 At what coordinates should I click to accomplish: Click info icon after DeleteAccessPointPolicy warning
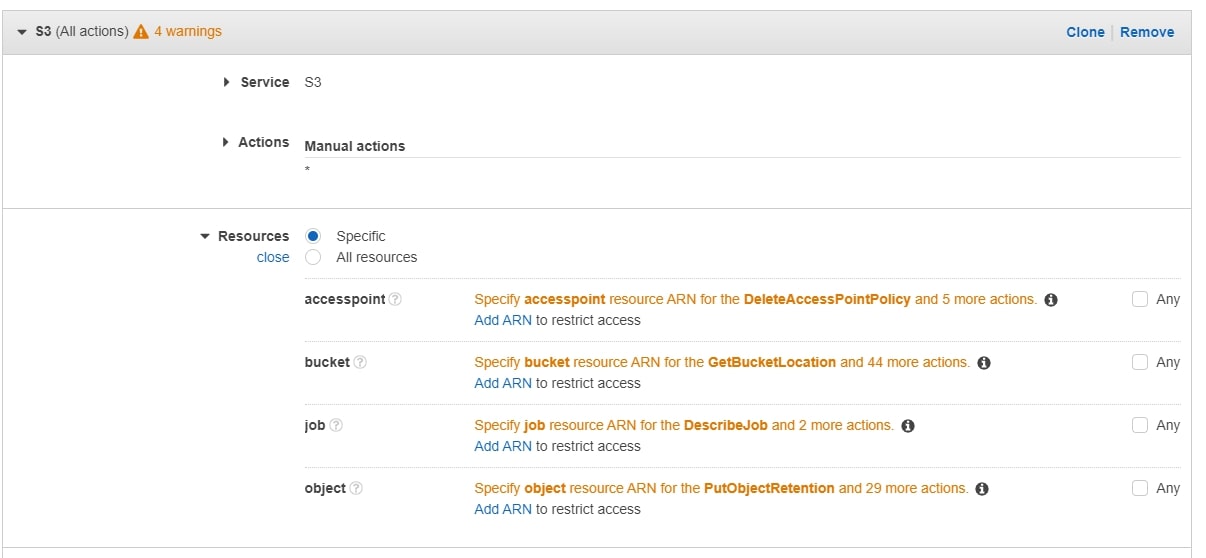tap(1051, 300)
